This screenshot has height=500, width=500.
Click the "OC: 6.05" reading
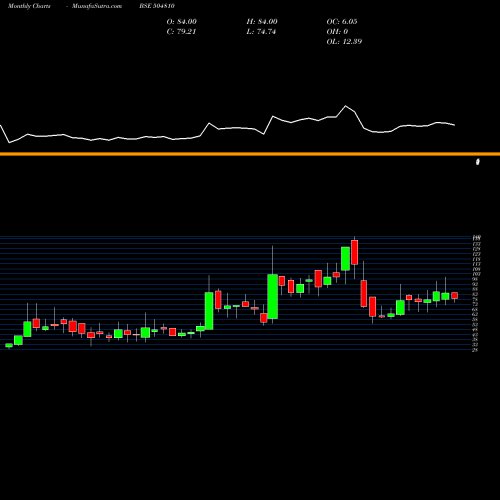coord(342,22)
